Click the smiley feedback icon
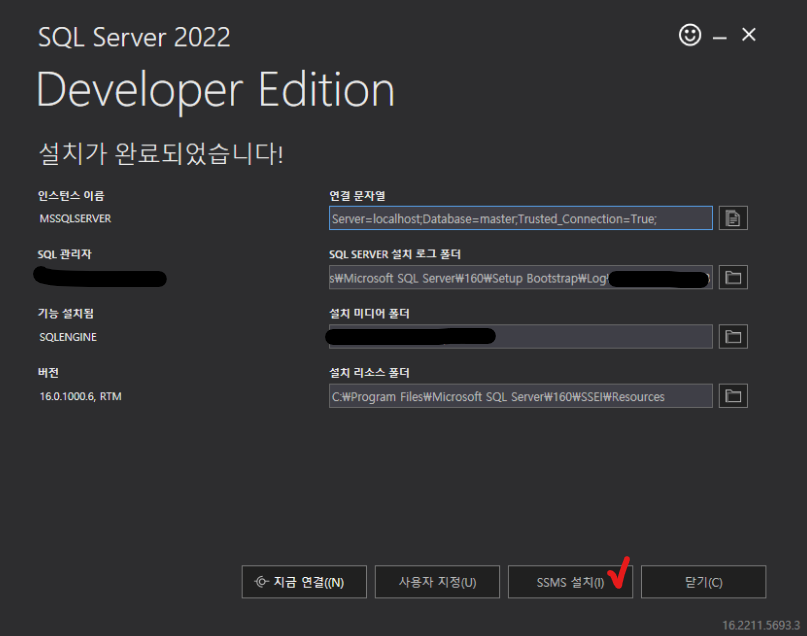Viewport: 807px width, 636px height. (x=690, y=35)
